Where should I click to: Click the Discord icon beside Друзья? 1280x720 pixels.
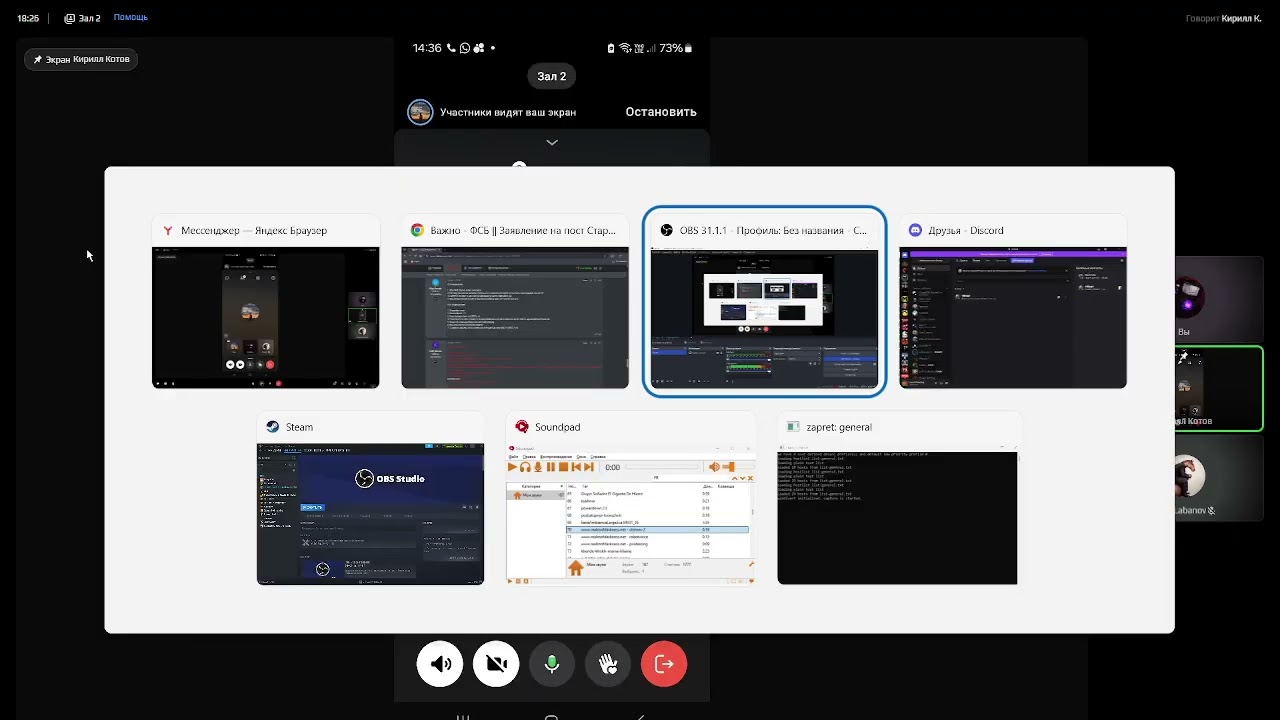point(915,230)
